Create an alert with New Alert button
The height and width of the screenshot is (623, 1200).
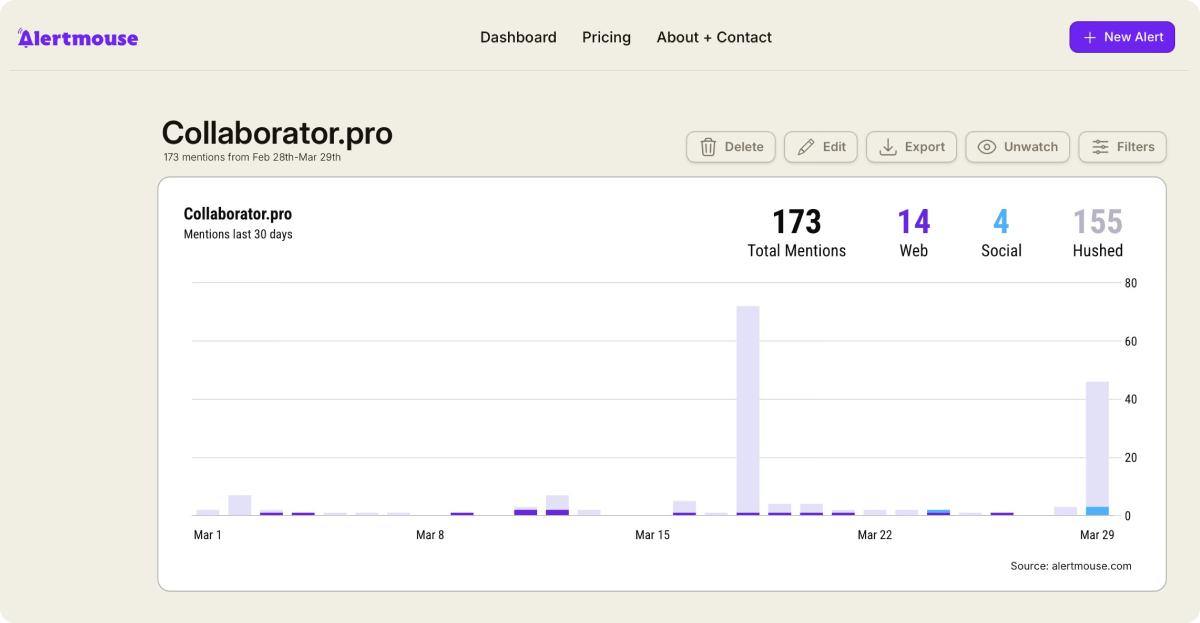(x=1122, y=37)
